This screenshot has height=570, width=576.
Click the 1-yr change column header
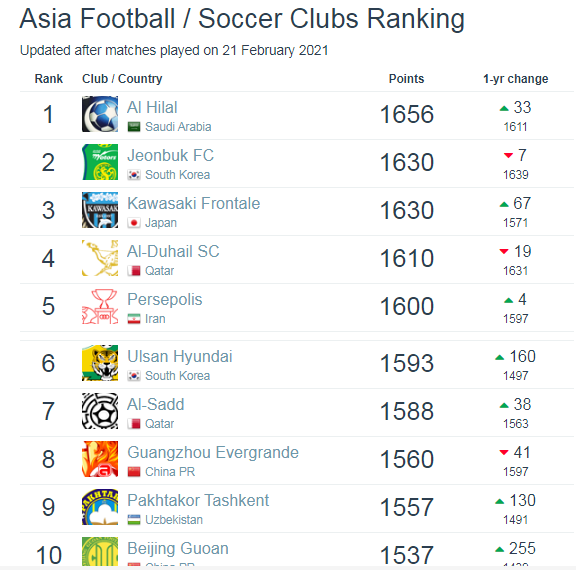tap(515, 79)
